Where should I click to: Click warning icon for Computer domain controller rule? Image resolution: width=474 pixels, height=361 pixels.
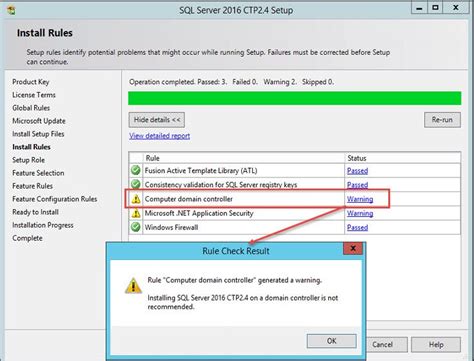(136, 199)
